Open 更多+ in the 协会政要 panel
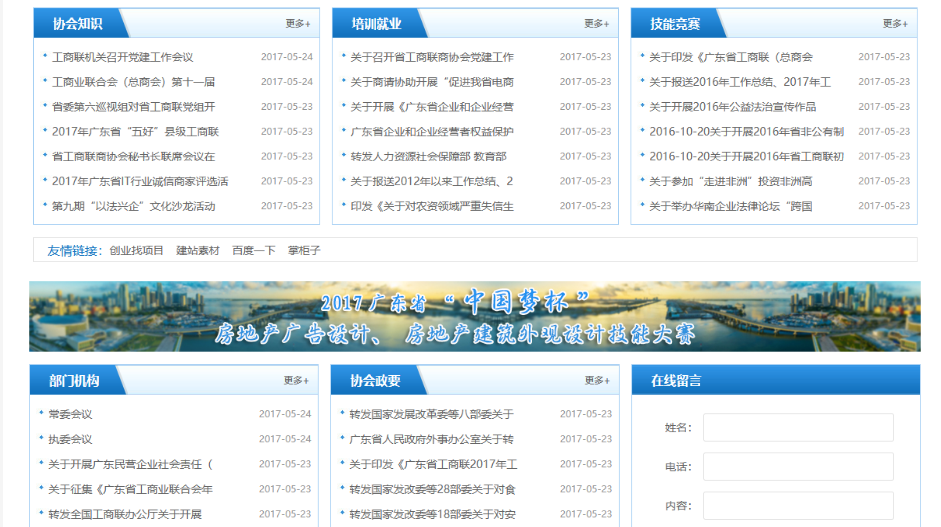 [x=596, y=380]
